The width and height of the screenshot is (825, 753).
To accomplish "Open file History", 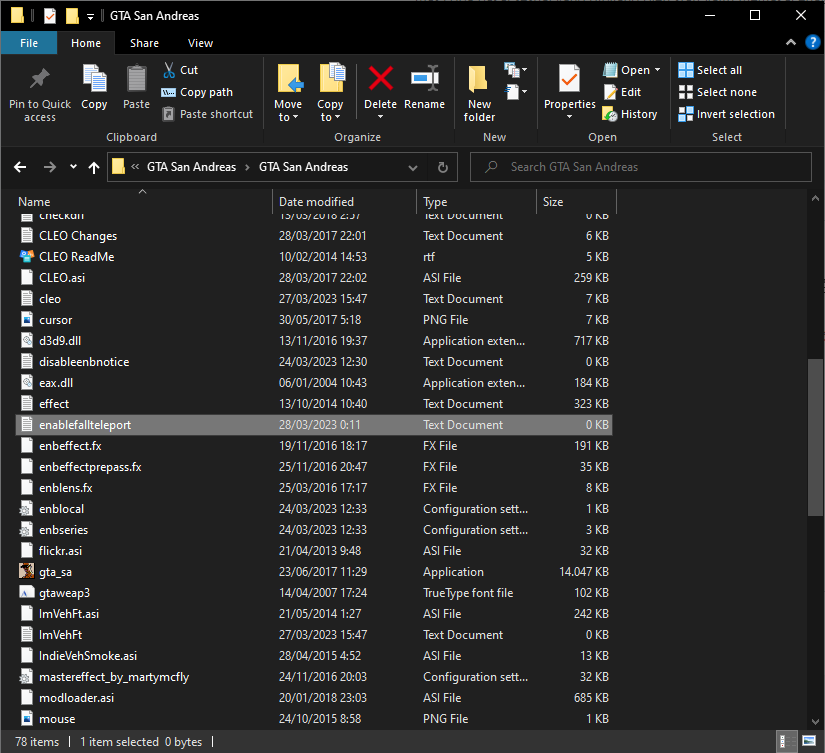I will (630, 114).
